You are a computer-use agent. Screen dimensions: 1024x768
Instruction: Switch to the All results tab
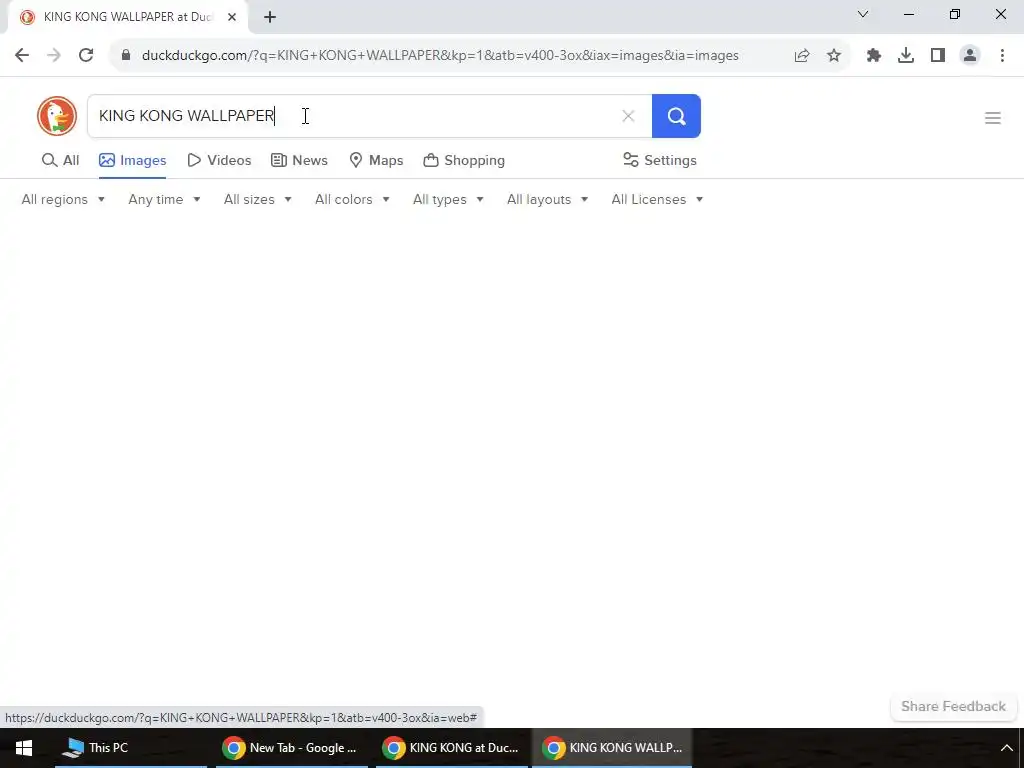point(60,160)
